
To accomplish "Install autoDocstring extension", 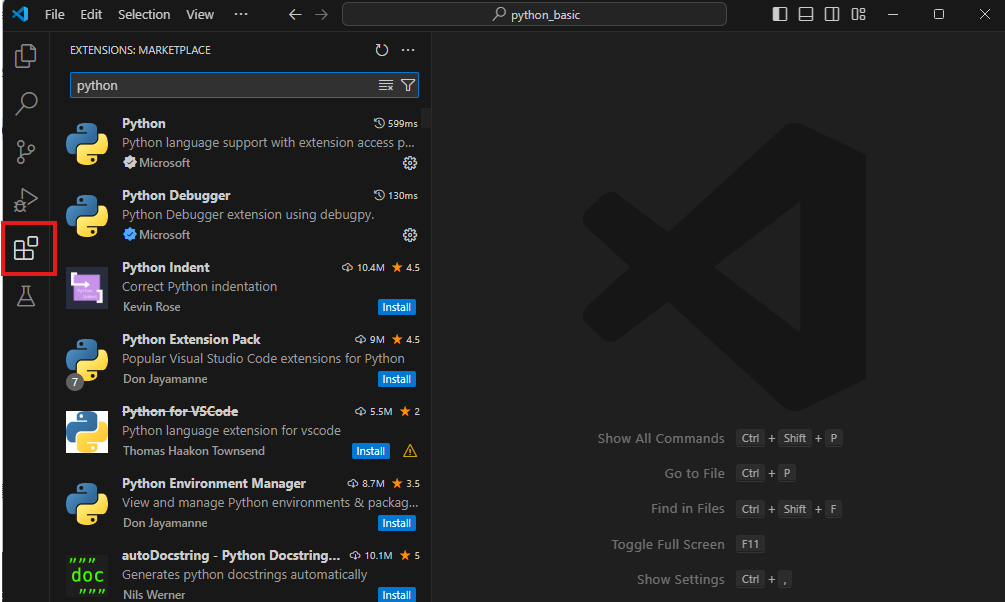I will (x=397, y=595).
